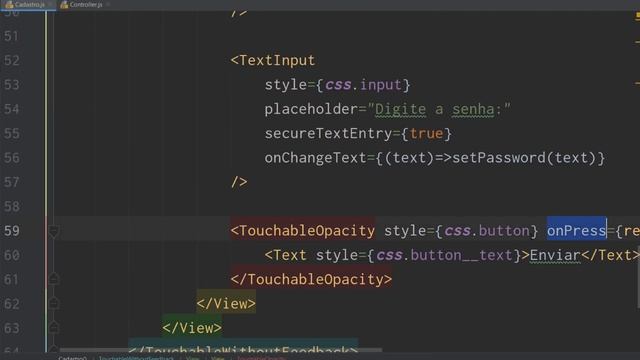Click line number 61 in gutter
The image size is (640, 360).
coord(12,280)
